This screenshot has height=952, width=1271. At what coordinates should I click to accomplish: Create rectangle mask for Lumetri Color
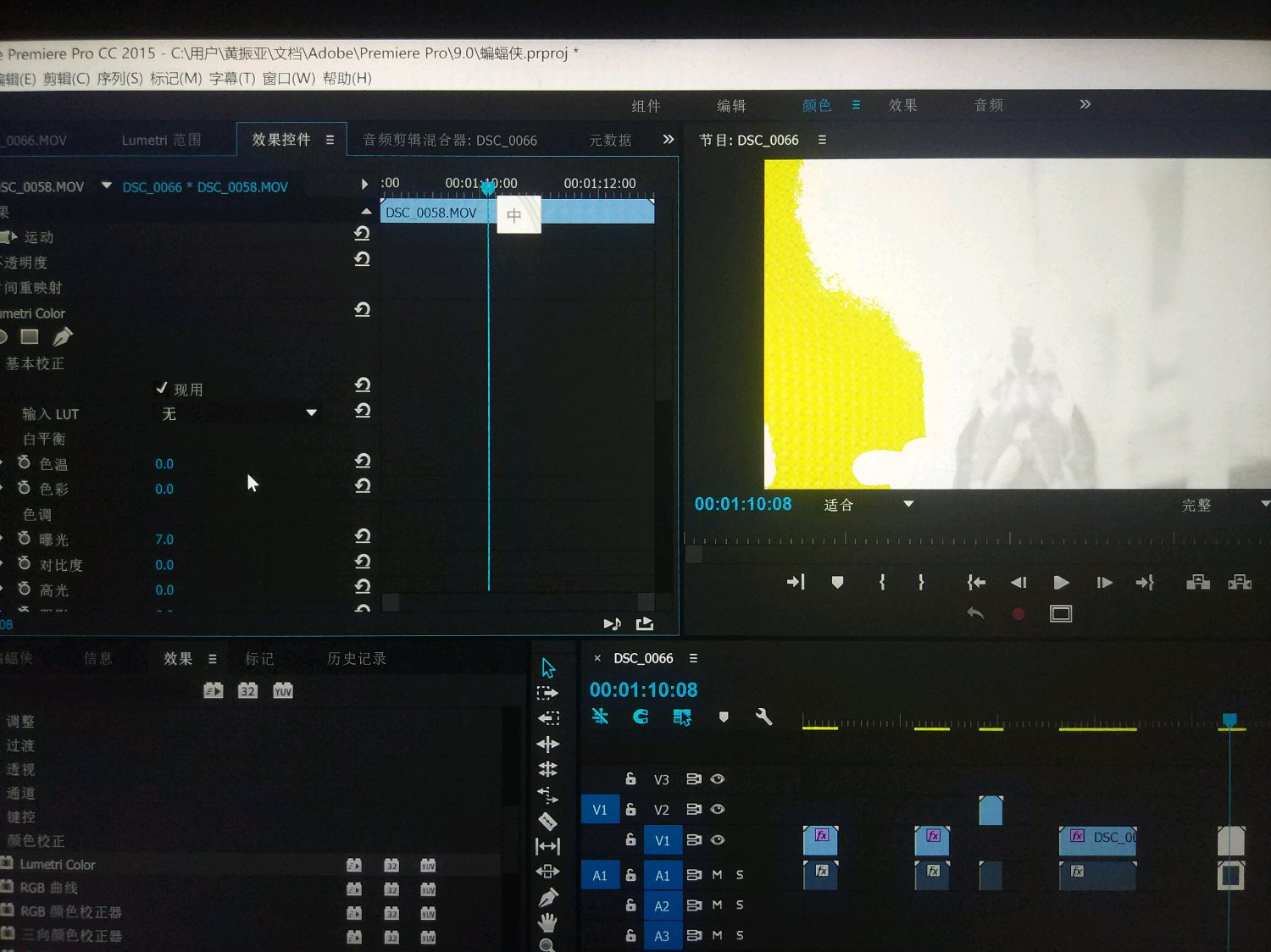[x=30, y=337]
